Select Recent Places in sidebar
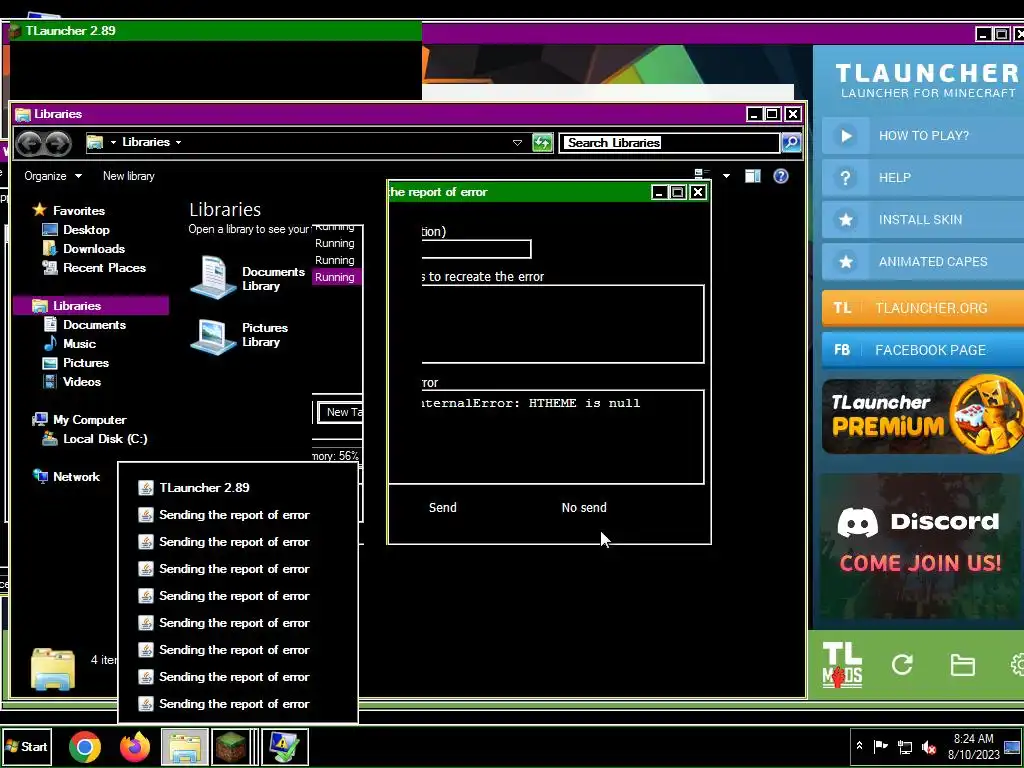 click(x=94, y=268)
